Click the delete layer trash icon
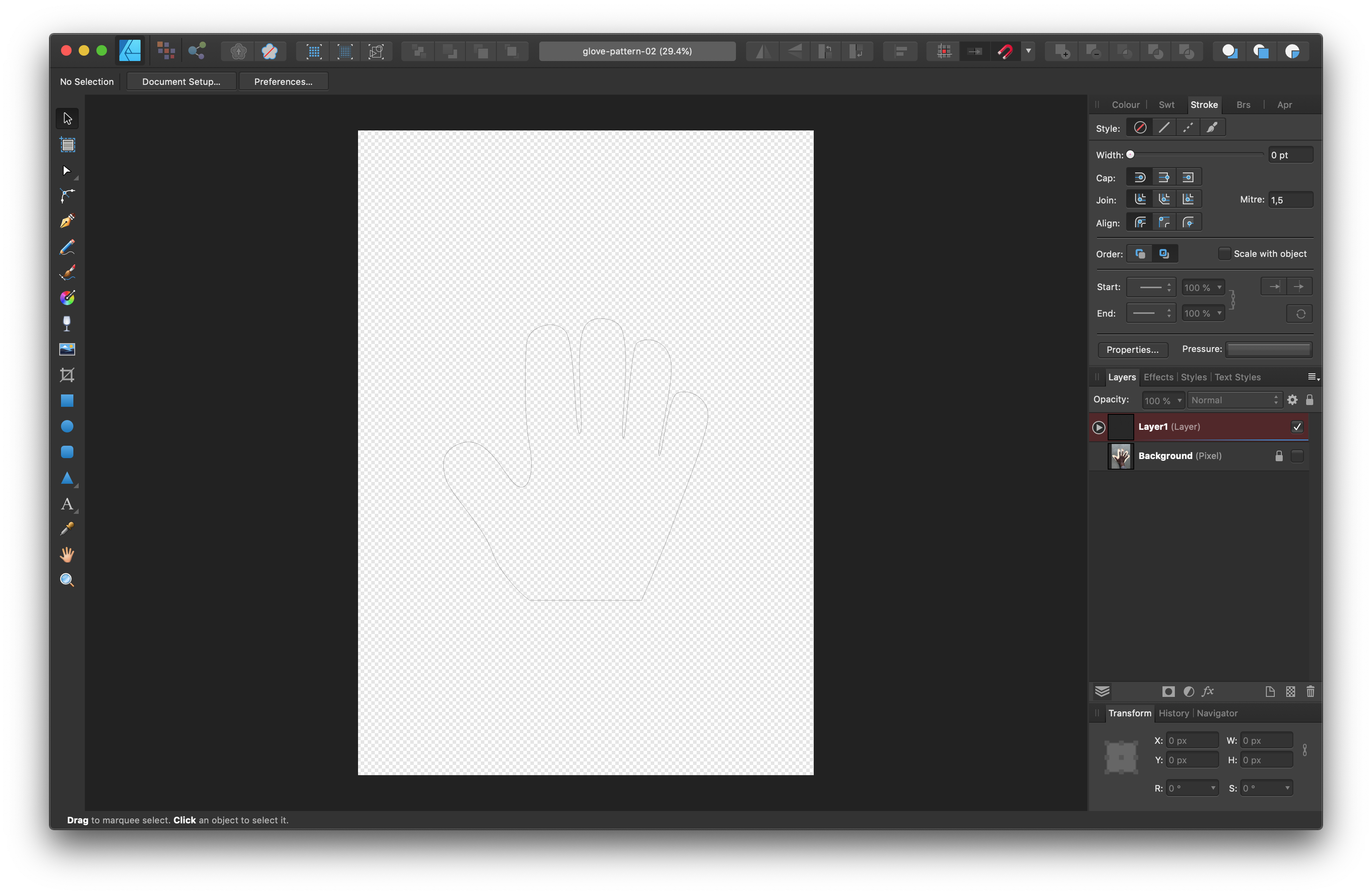 pos(1310,692)
